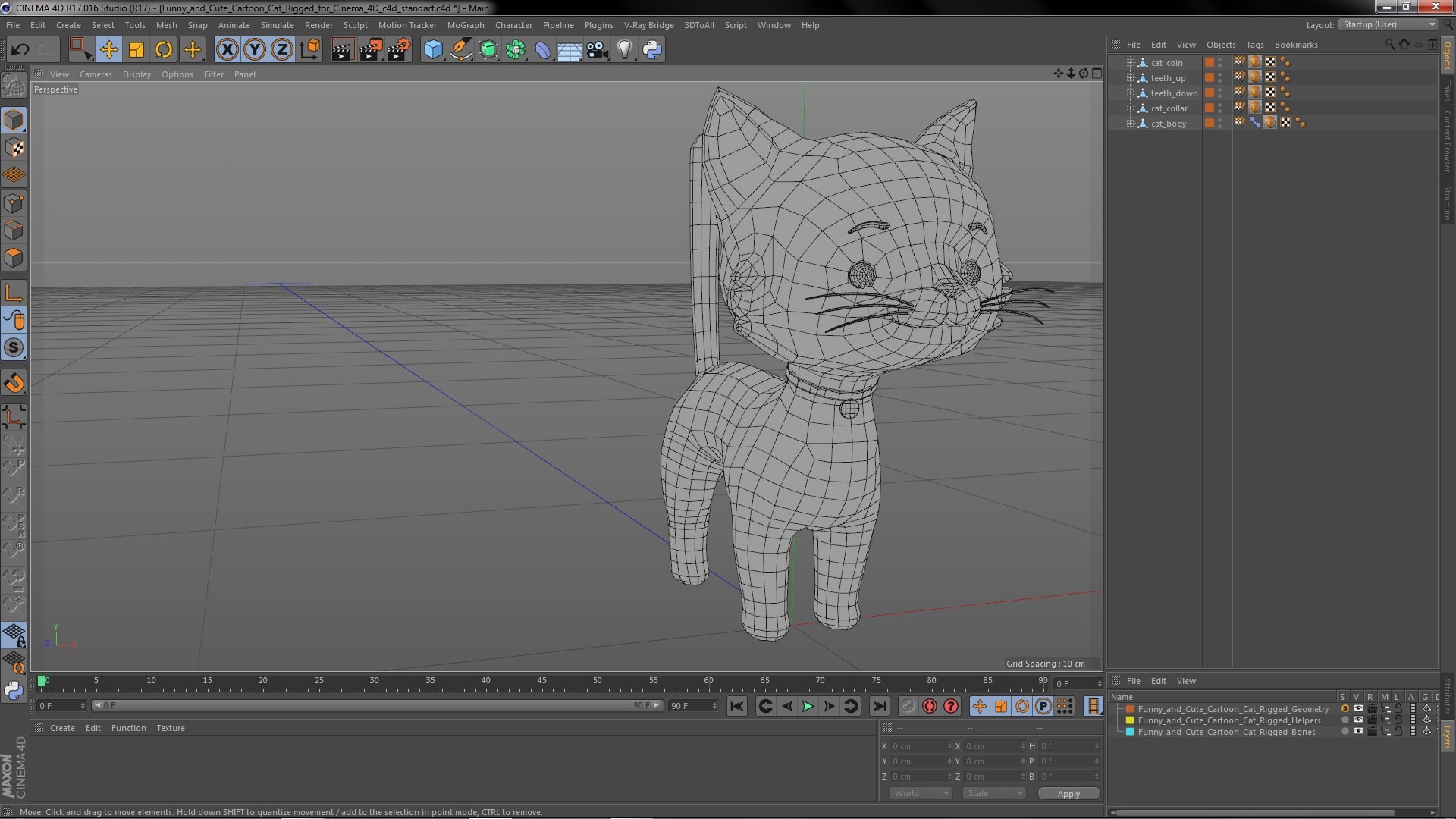
Task: Enable Texture mode in left palette
Action: pos(14,148)
